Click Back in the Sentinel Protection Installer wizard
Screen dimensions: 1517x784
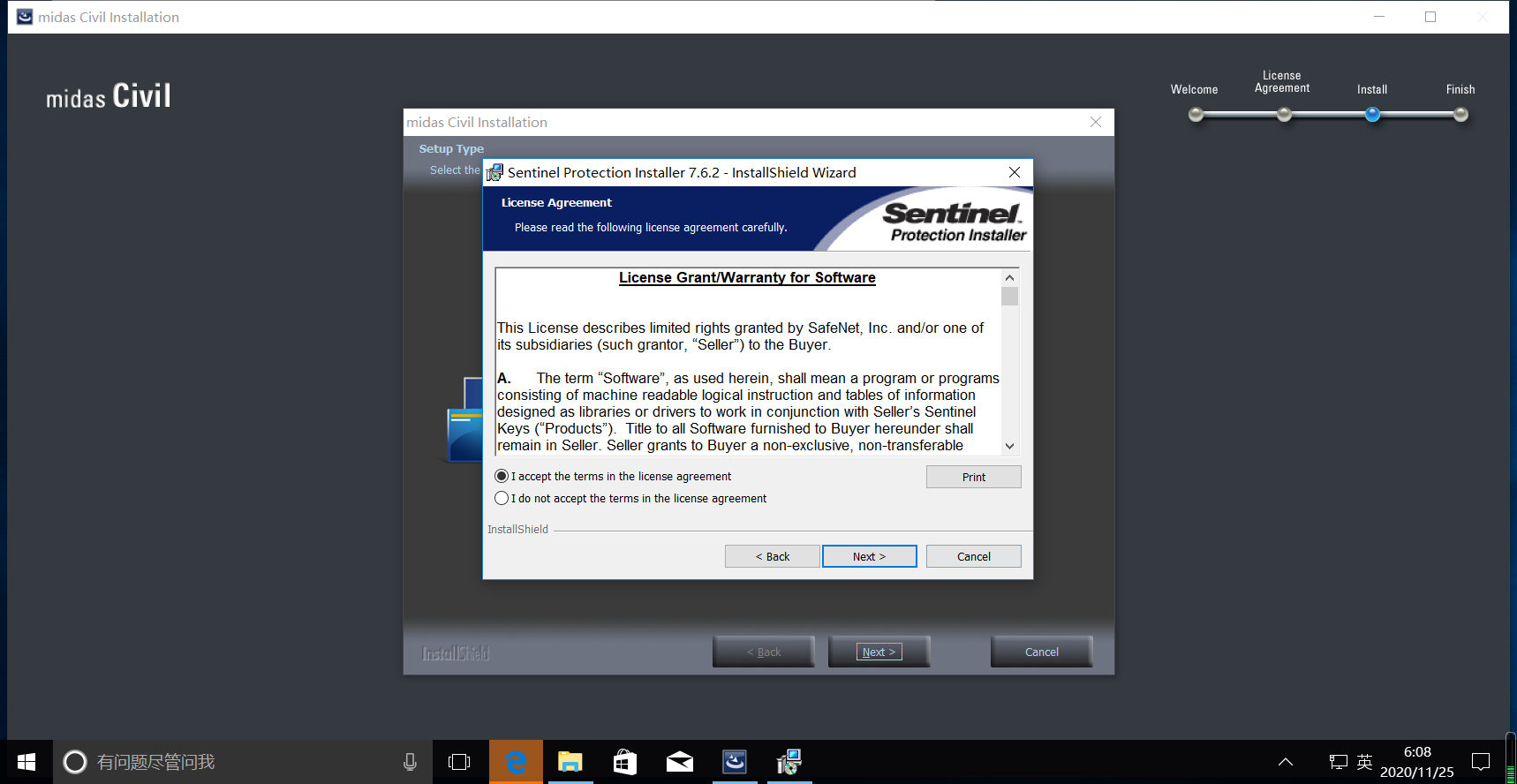pyautogui.click(x=772, y=556)
